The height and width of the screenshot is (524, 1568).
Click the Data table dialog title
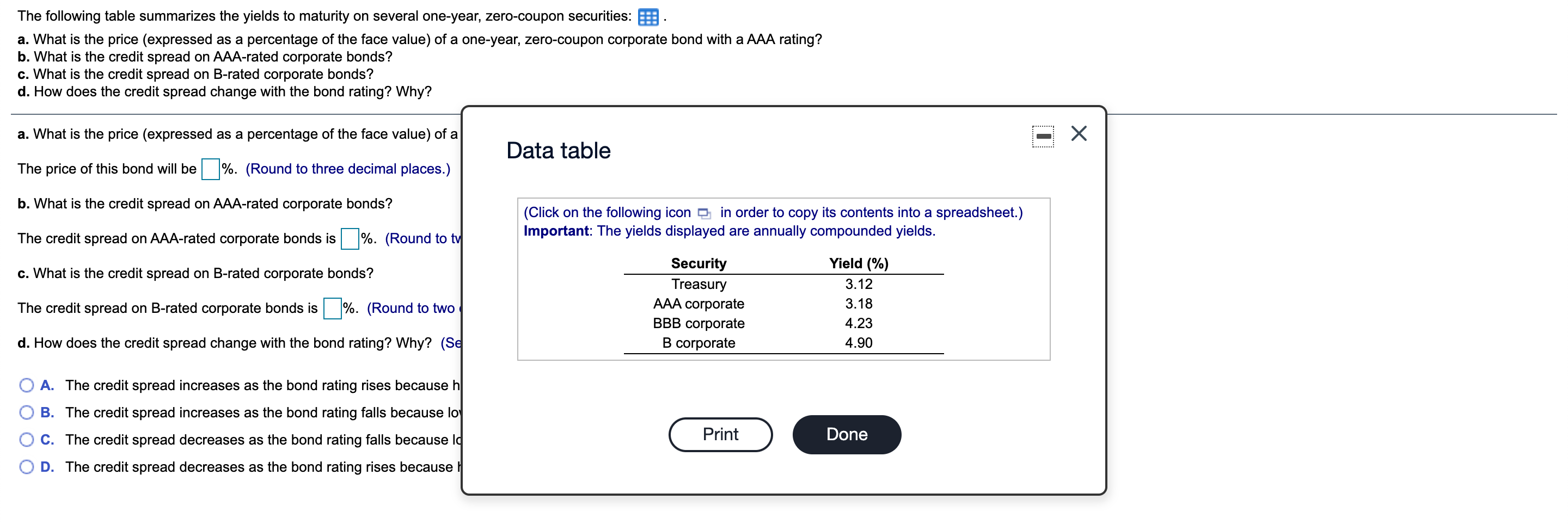tap(558, 151)
